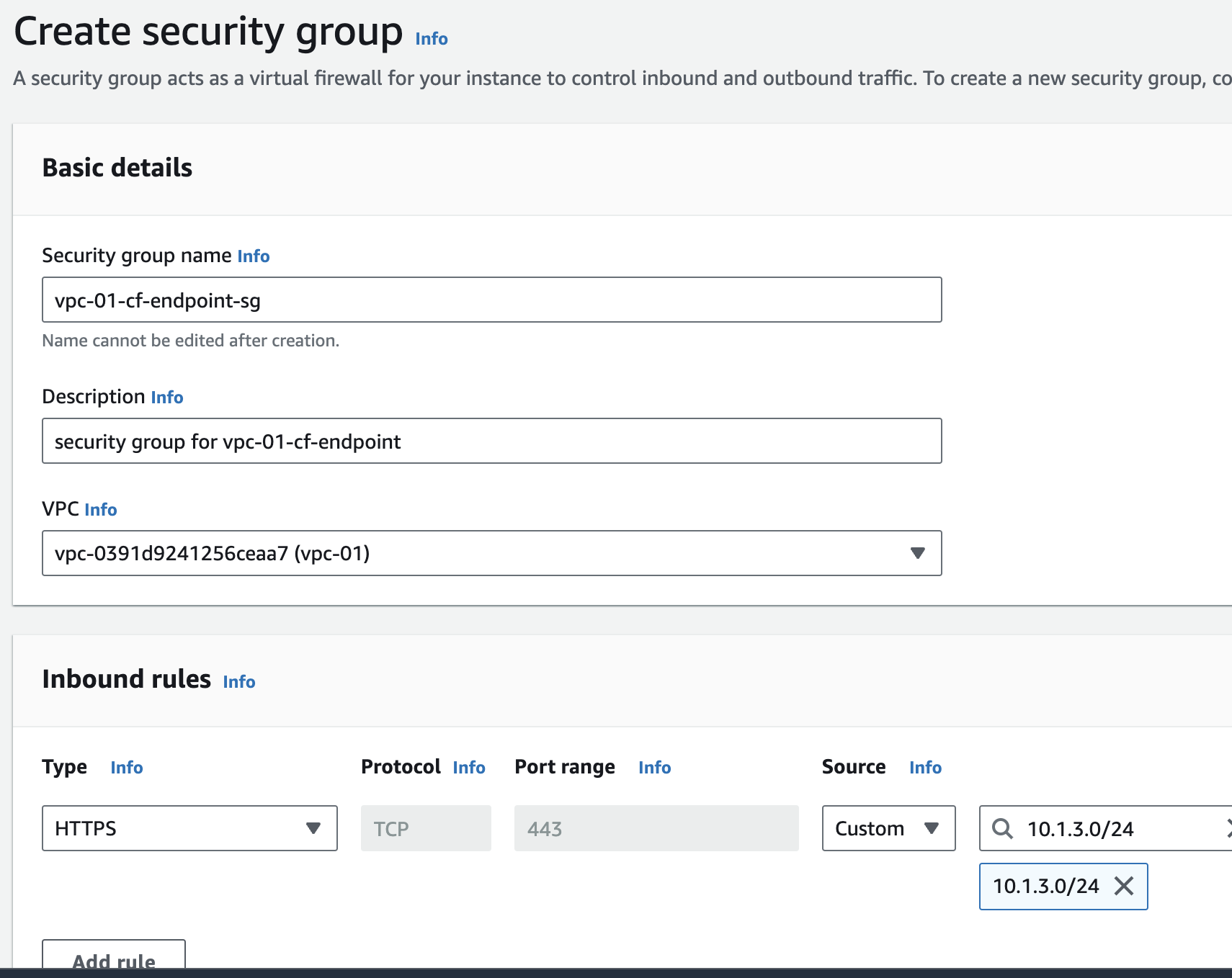Open Info link for Protocol column
Screen dimensions: 1232x978
pyautogui.click(x=469, y=768)
